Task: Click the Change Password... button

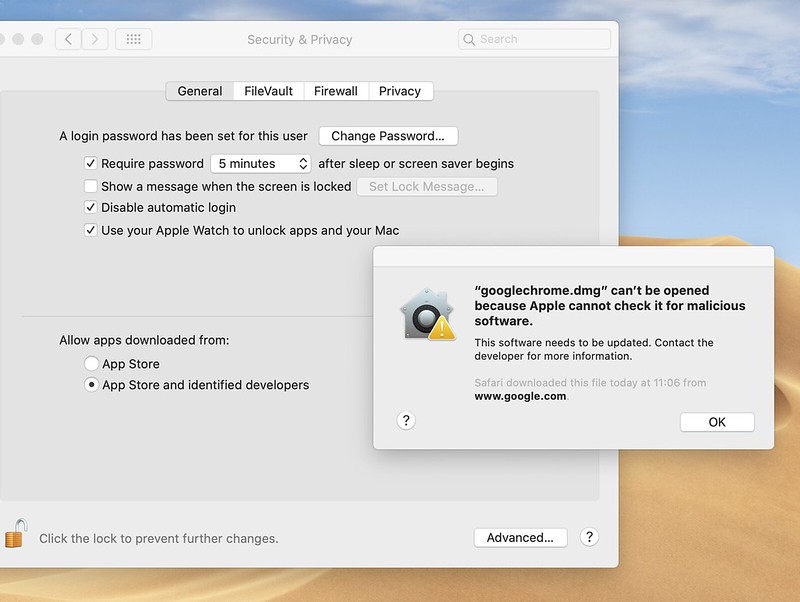Action: click(x=388, y=136)
